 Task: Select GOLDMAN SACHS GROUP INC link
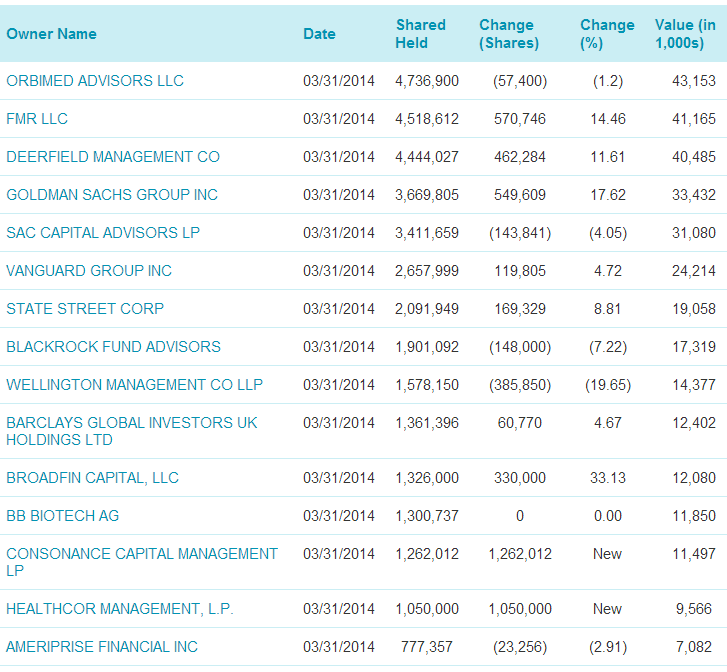tap(112, 195)
